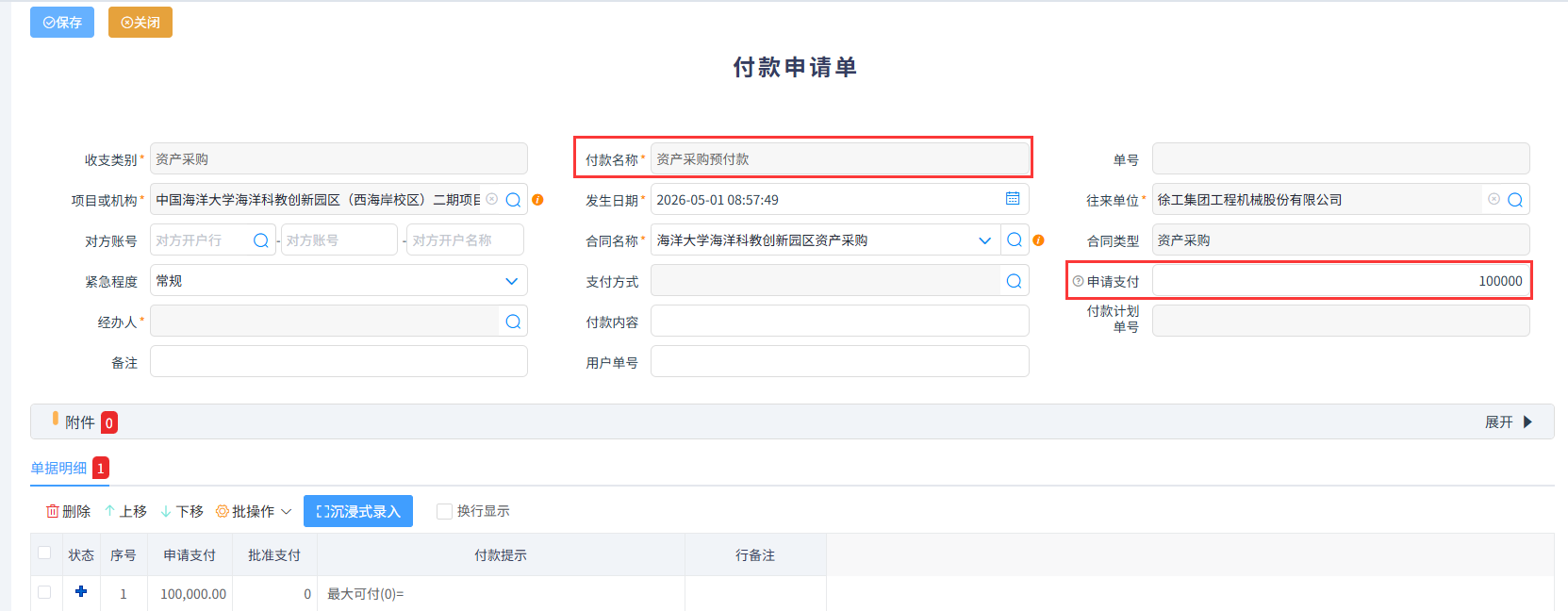Toggle checkbox for detail row 1
Viewport: 1568px width, 611px height.
click(x=44, y=592)
